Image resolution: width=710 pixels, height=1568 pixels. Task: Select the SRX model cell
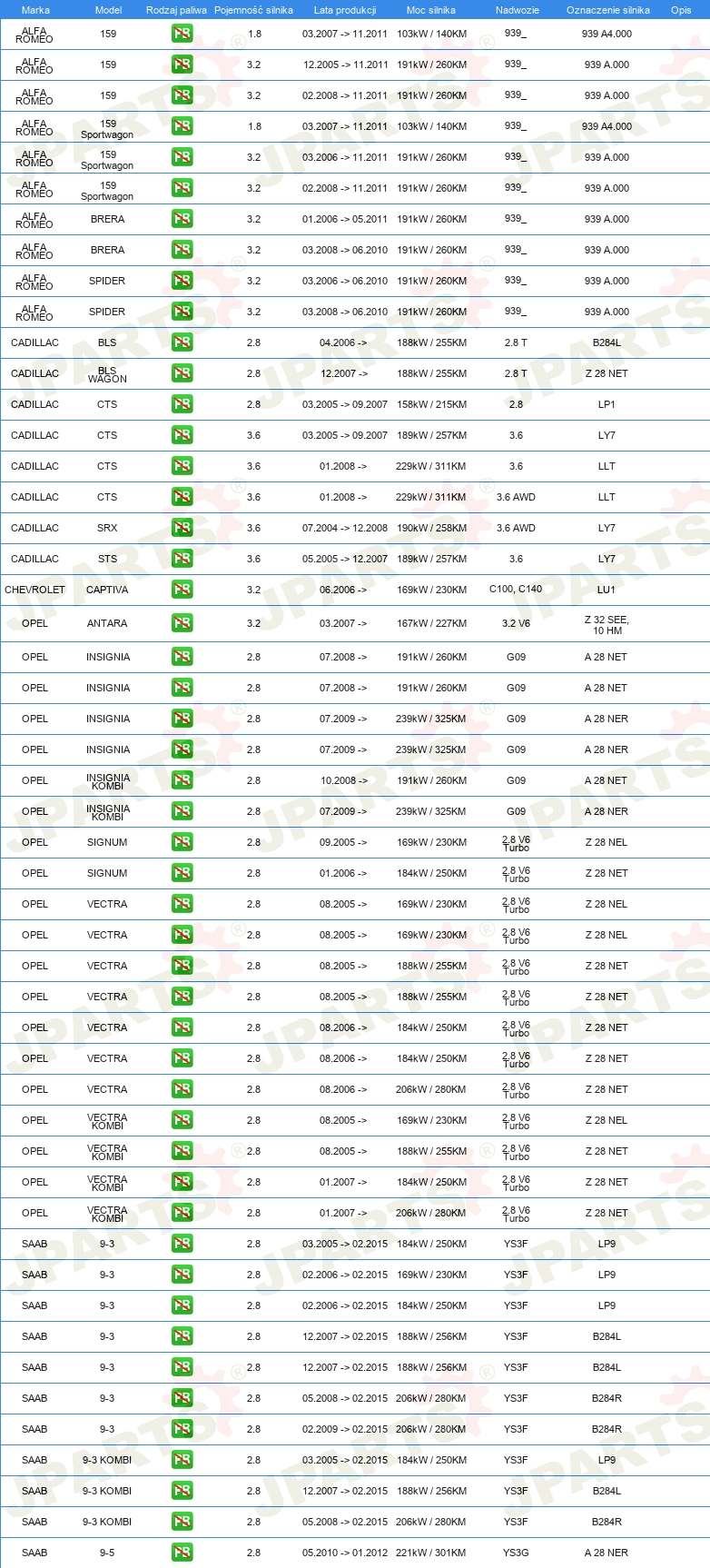(x=107, y=528)
